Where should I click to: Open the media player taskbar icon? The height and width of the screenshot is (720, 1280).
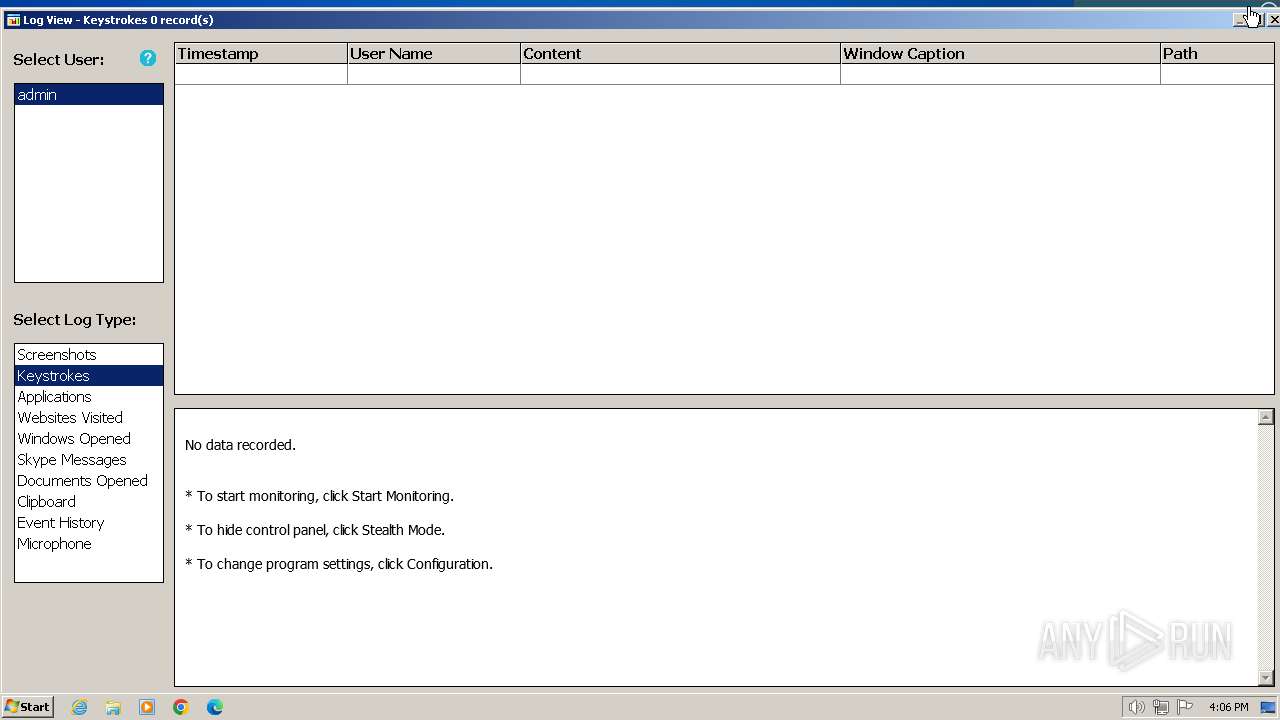pos(147,707)
